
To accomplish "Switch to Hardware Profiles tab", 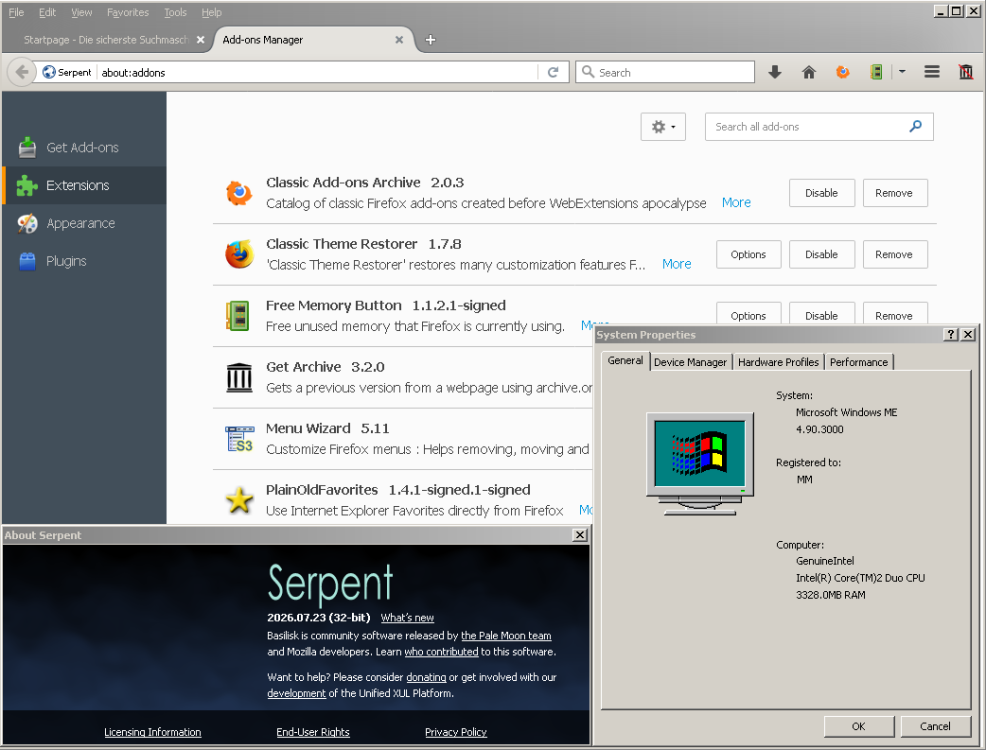I will [x=778, y=362].
